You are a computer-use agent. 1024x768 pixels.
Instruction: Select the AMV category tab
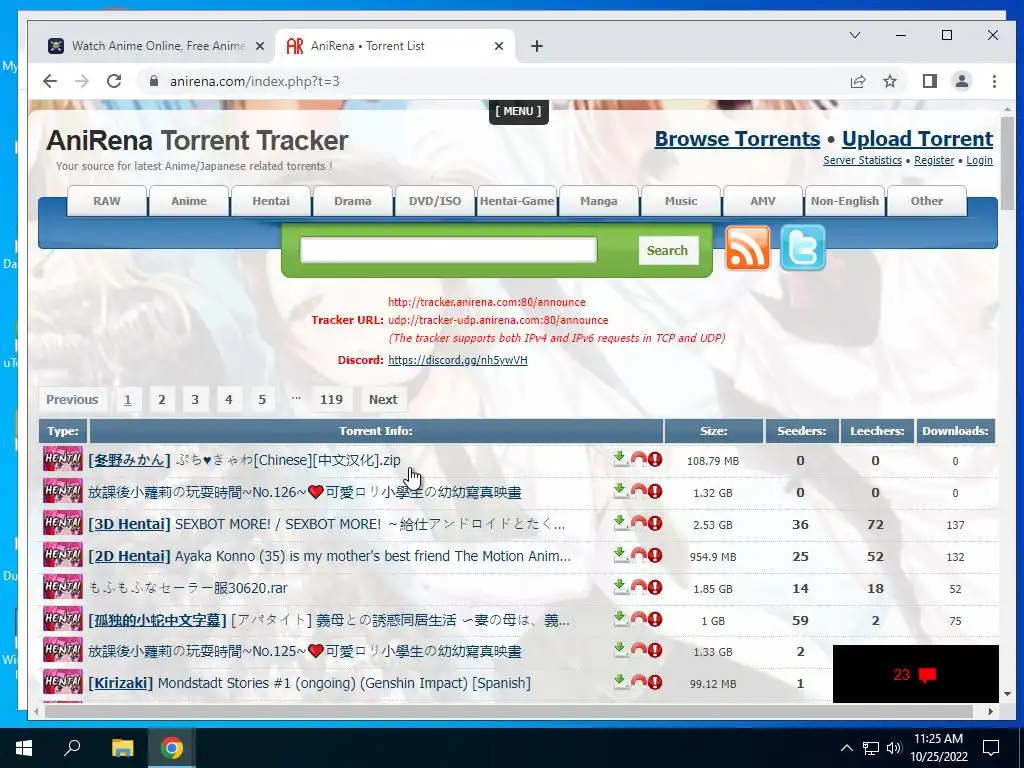(763, 201)
